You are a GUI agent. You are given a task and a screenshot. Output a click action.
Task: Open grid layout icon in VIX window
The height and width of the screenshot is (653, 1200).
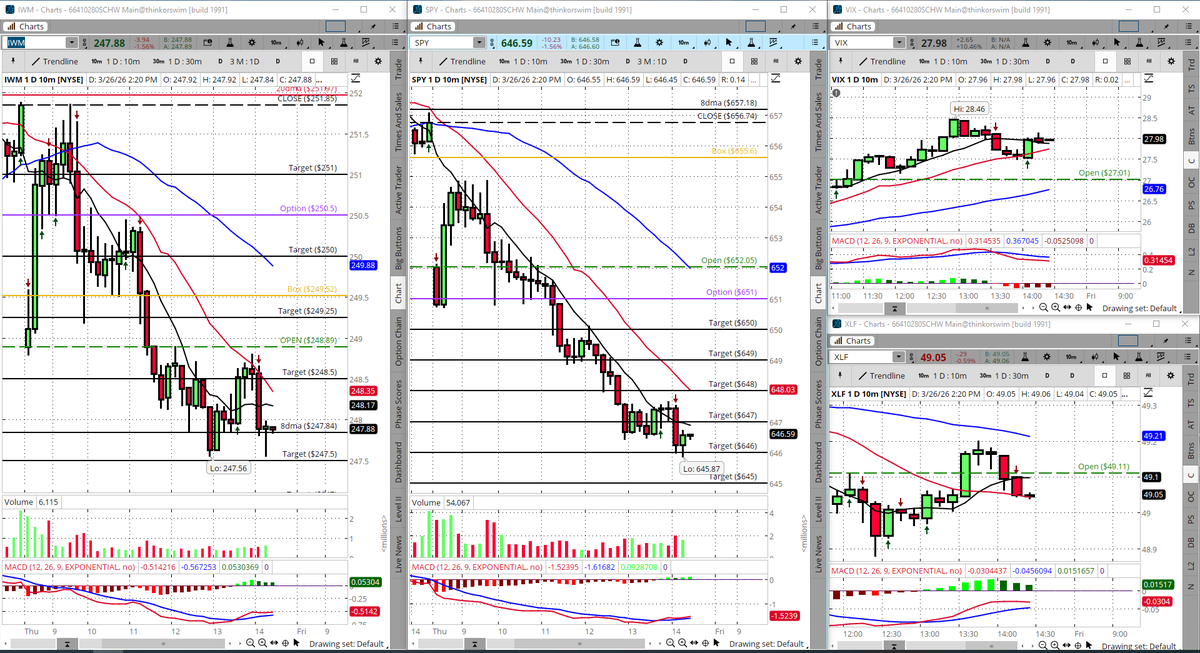(x=1127, y=61)
